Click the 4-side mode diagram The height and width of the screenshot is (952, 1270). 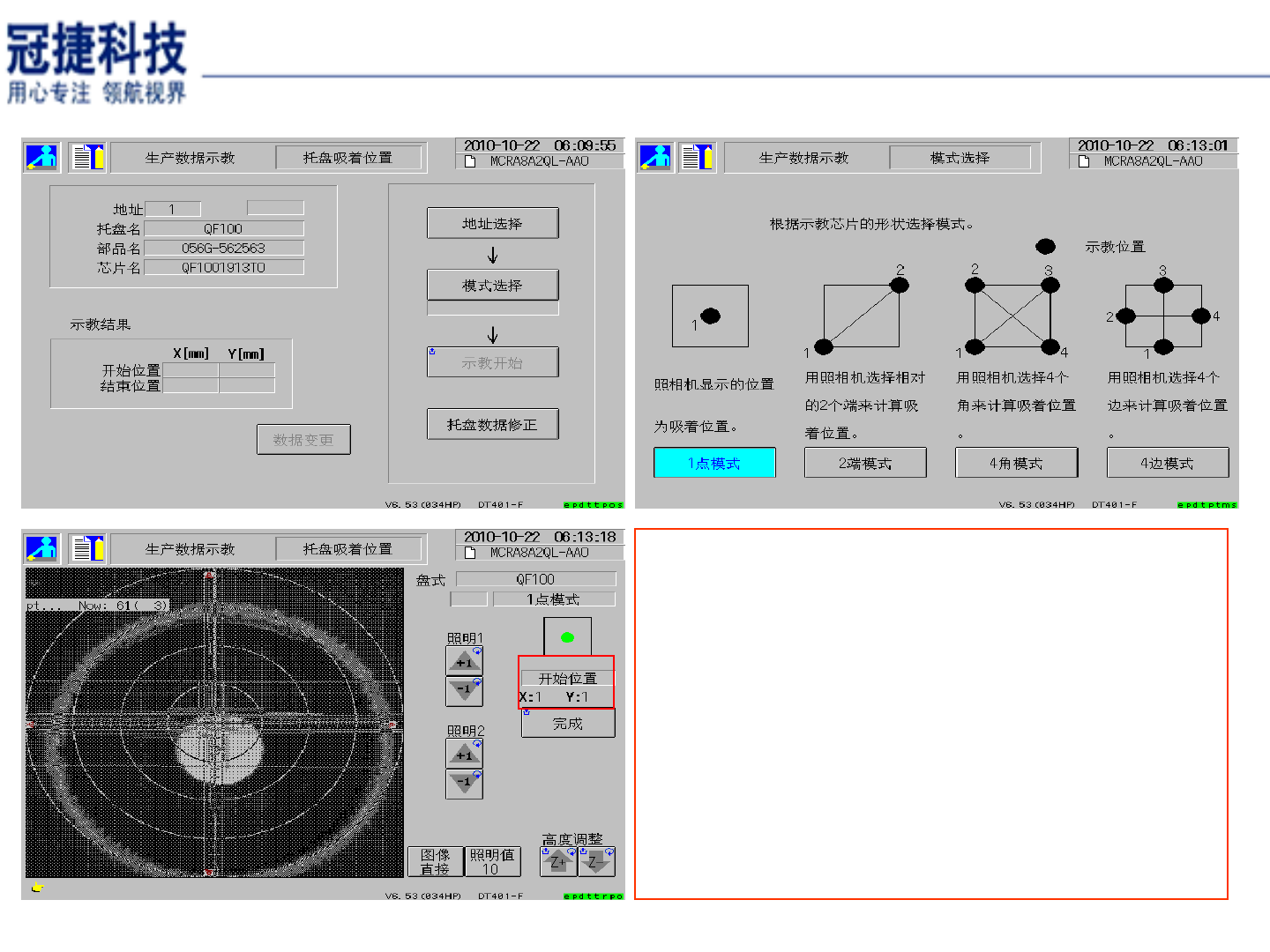pos(1163,316)
